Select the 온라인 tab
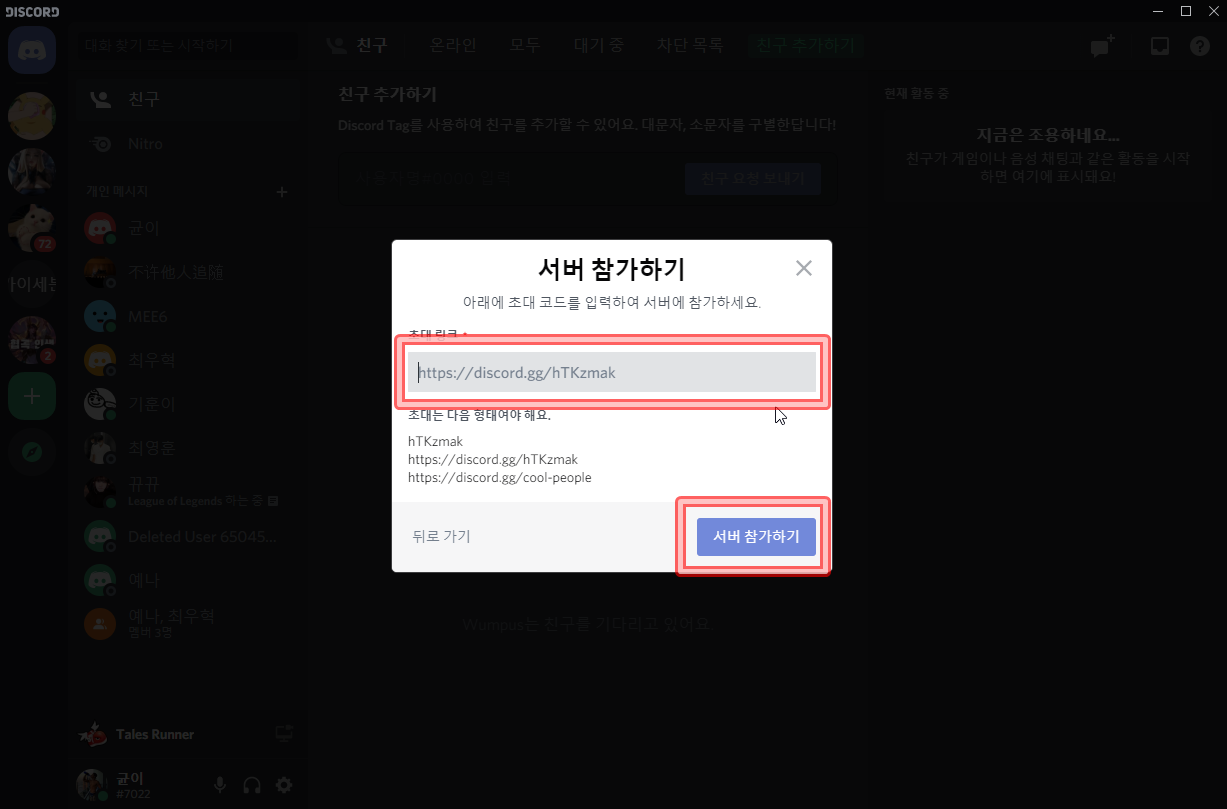 click(x=453, y=45)
